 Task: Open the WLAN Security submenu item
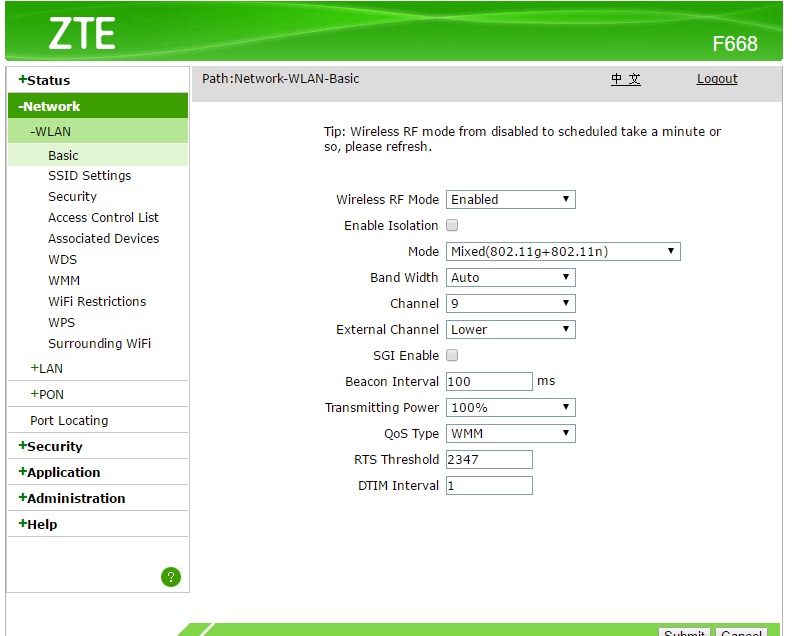pos(72,197)
